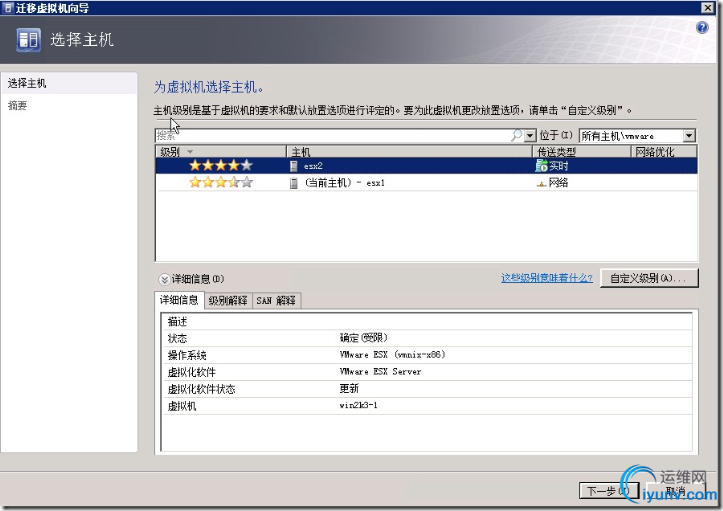This screenshot has height=511, width=723.
Task: Click the win2k3-1 virtual machine value
Action: pos(358,405)
